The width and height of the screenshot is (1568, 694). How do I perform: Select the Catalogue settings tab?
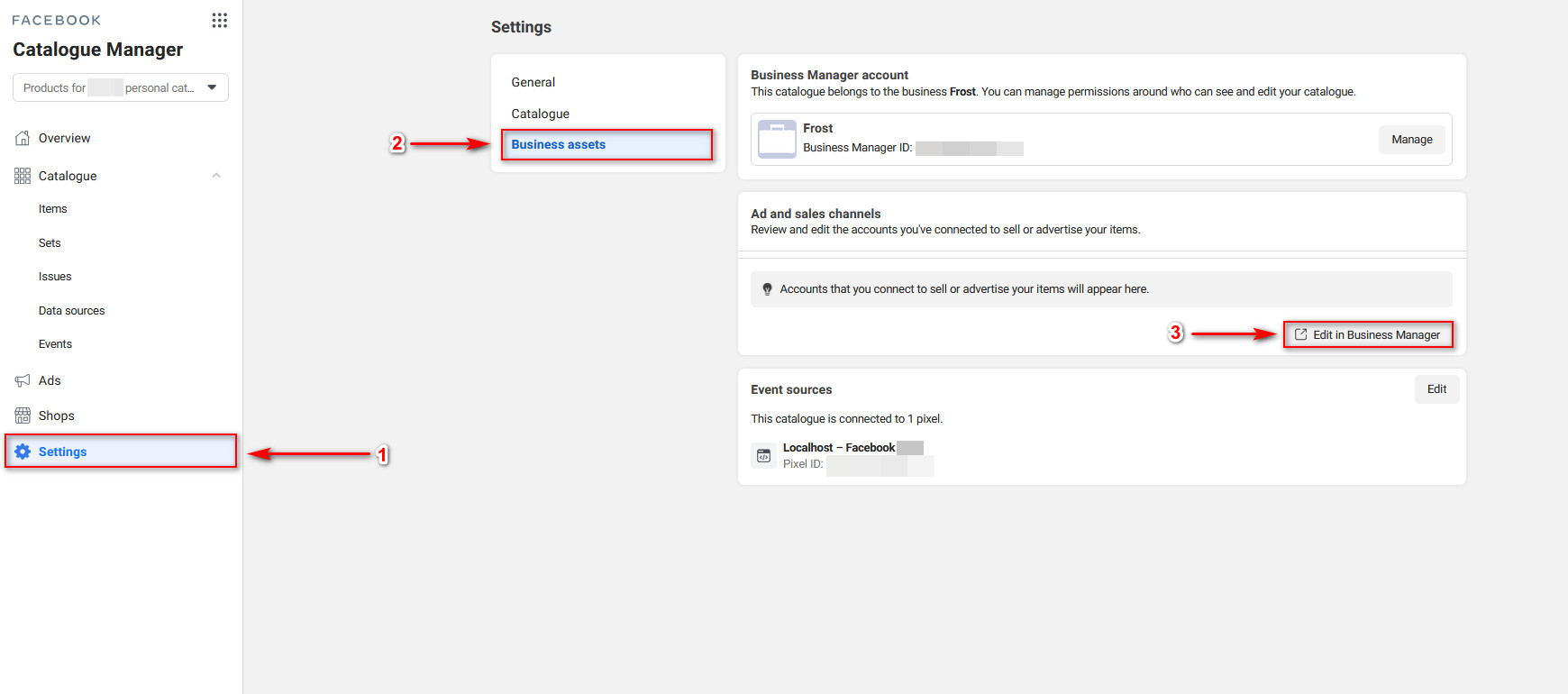pos(541,114)
